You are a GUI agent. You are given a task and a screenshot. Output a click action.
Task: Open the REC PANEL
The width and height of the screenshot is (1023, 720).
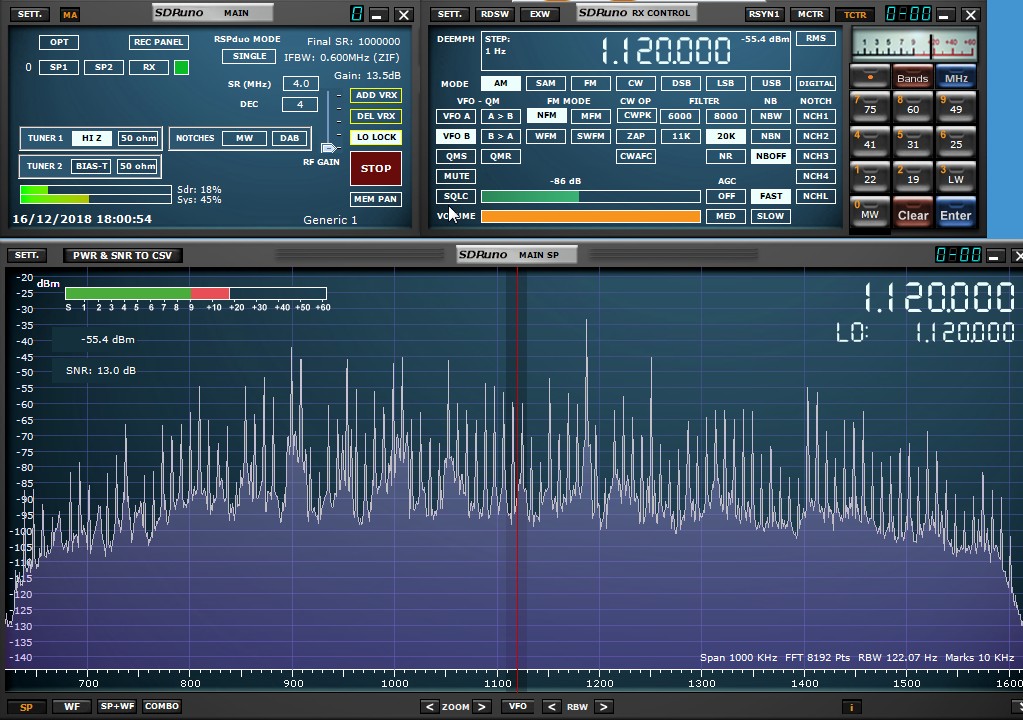coord(159,42)
